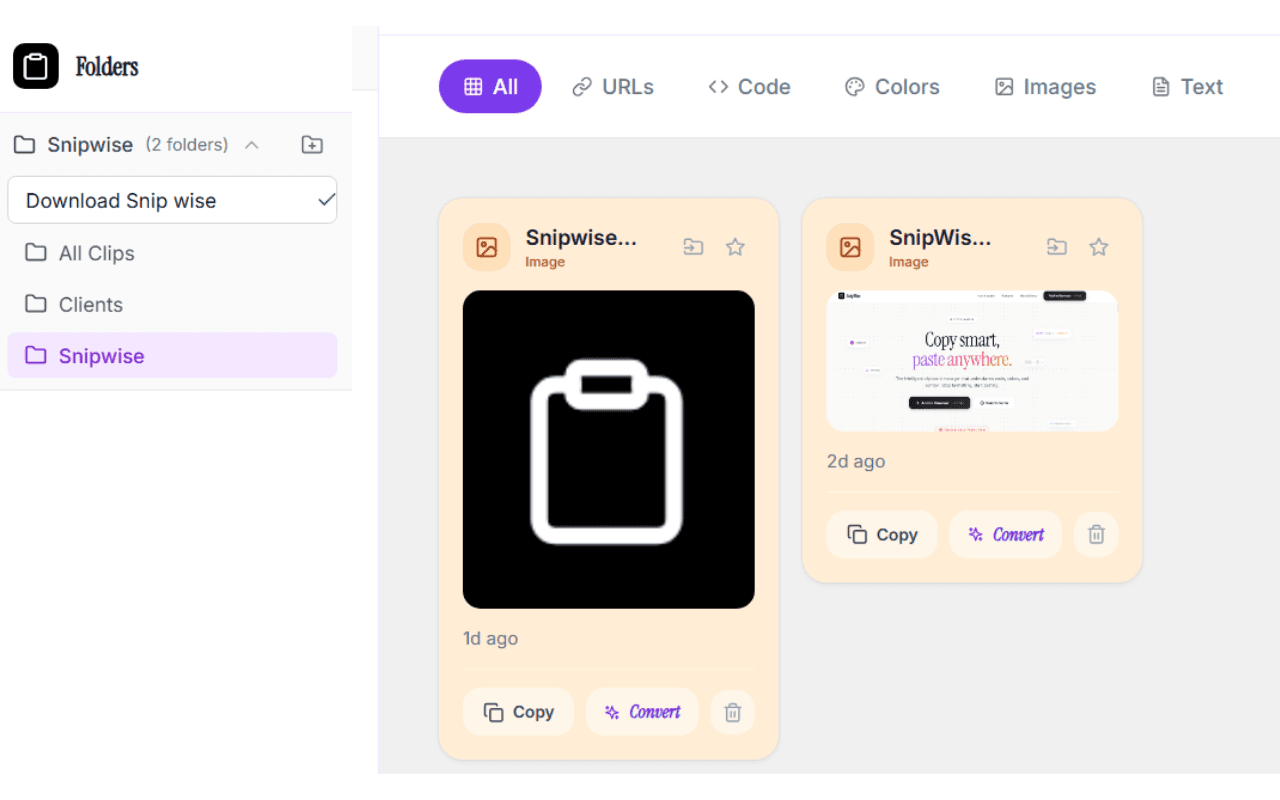Click the image type icon on the Snipwise card
Viewport: 1280px width, 800px height.
(x=486, y=246)
